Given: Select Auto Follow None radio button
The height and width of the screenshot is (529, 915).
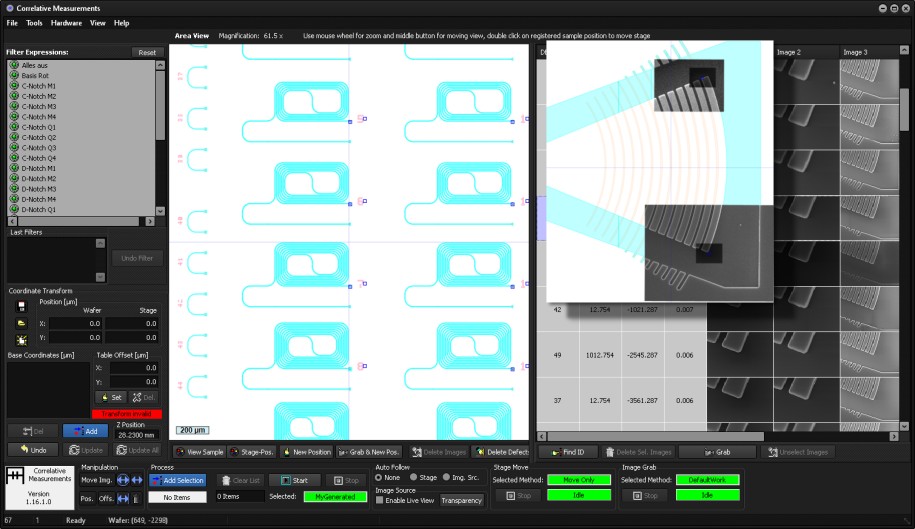Looking at the screenshot, I should tap(379, 477).
